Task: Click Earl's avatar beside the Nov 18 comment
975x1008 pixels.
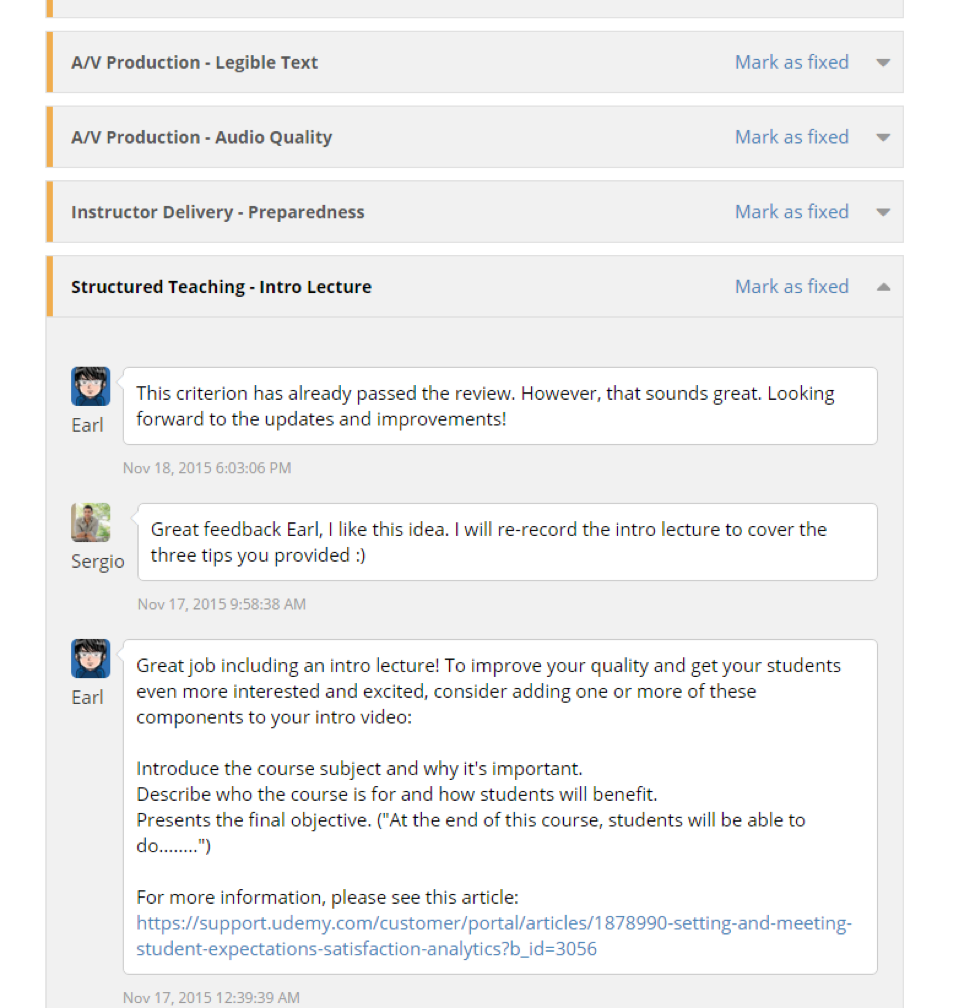Action: point(90,386)
